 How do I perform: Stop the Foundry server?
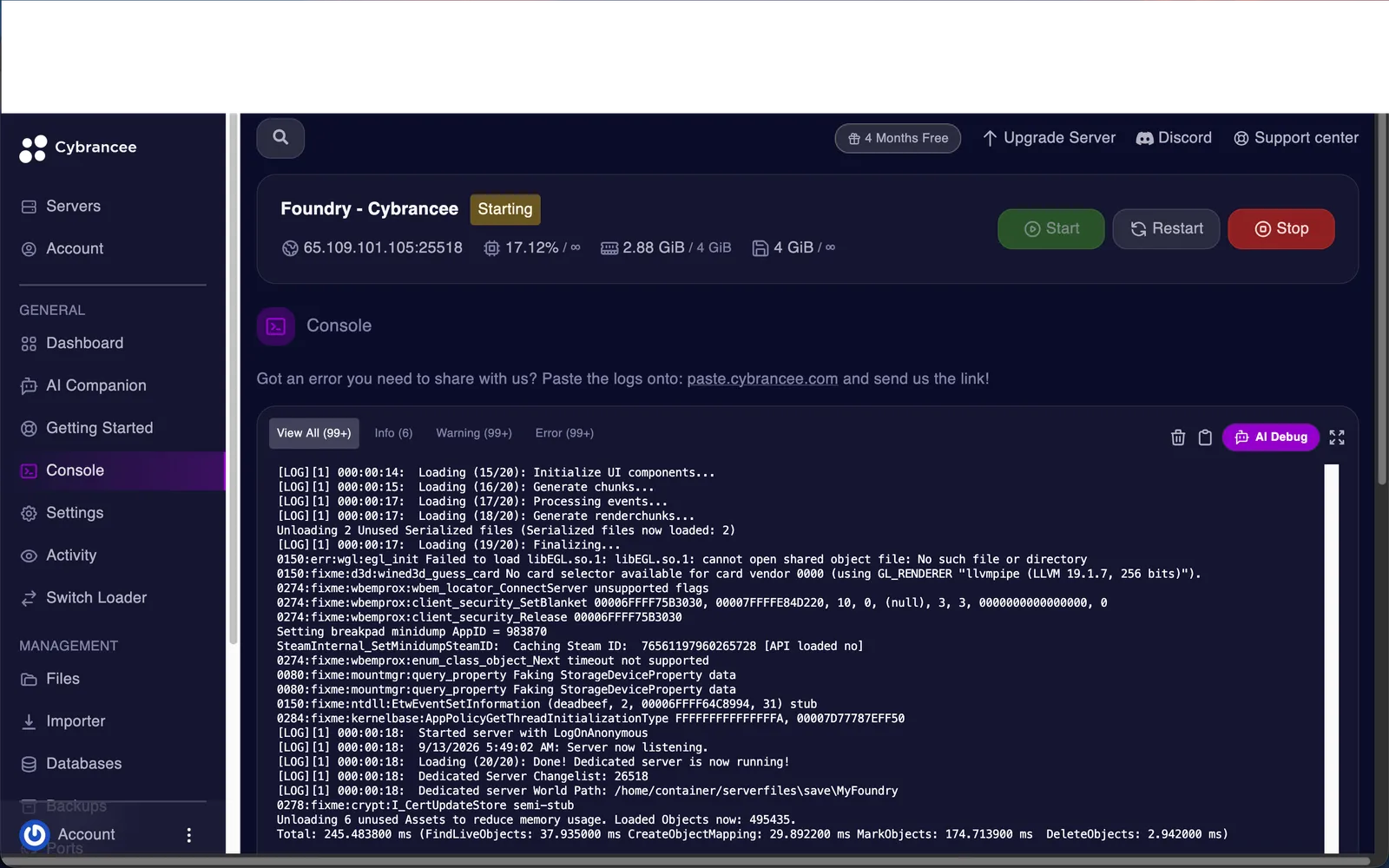1281,229
